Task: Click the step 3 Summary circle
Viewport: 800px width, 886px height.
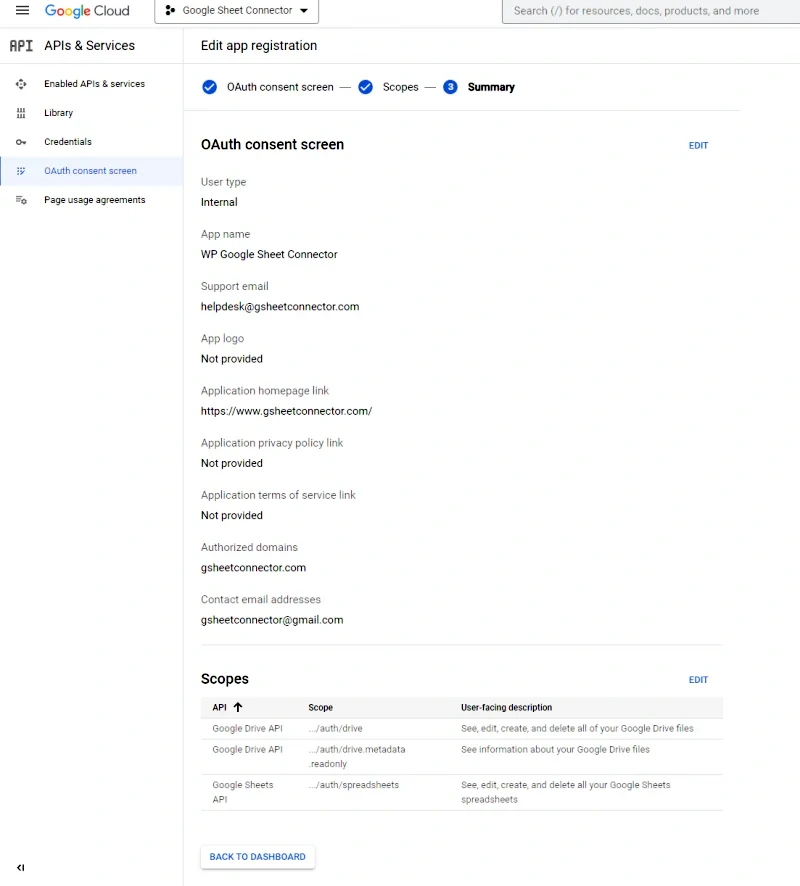Action: (450, 87)
